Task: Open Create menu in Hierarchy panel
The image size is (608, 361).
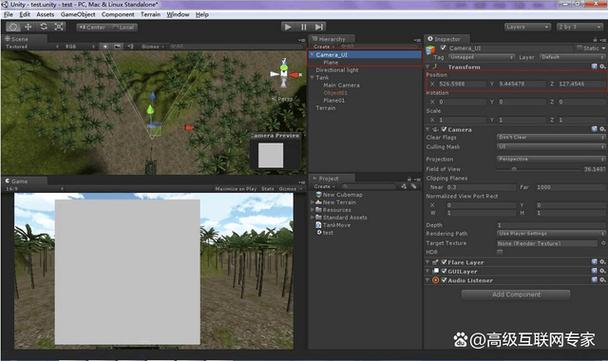Action: pos(324,47)
